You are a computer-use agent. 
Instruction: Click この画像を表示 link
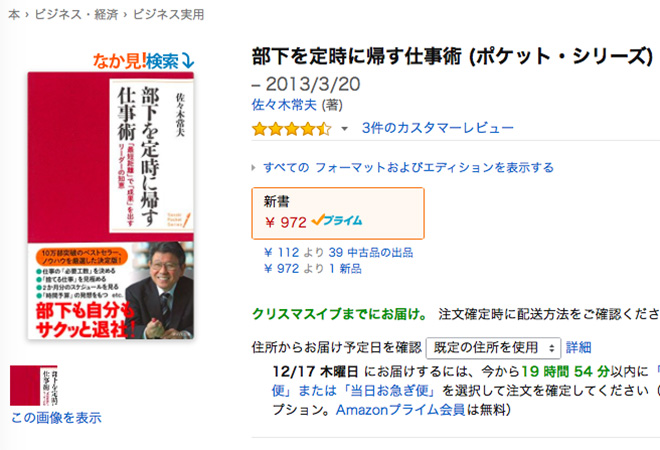click(56, 418)
